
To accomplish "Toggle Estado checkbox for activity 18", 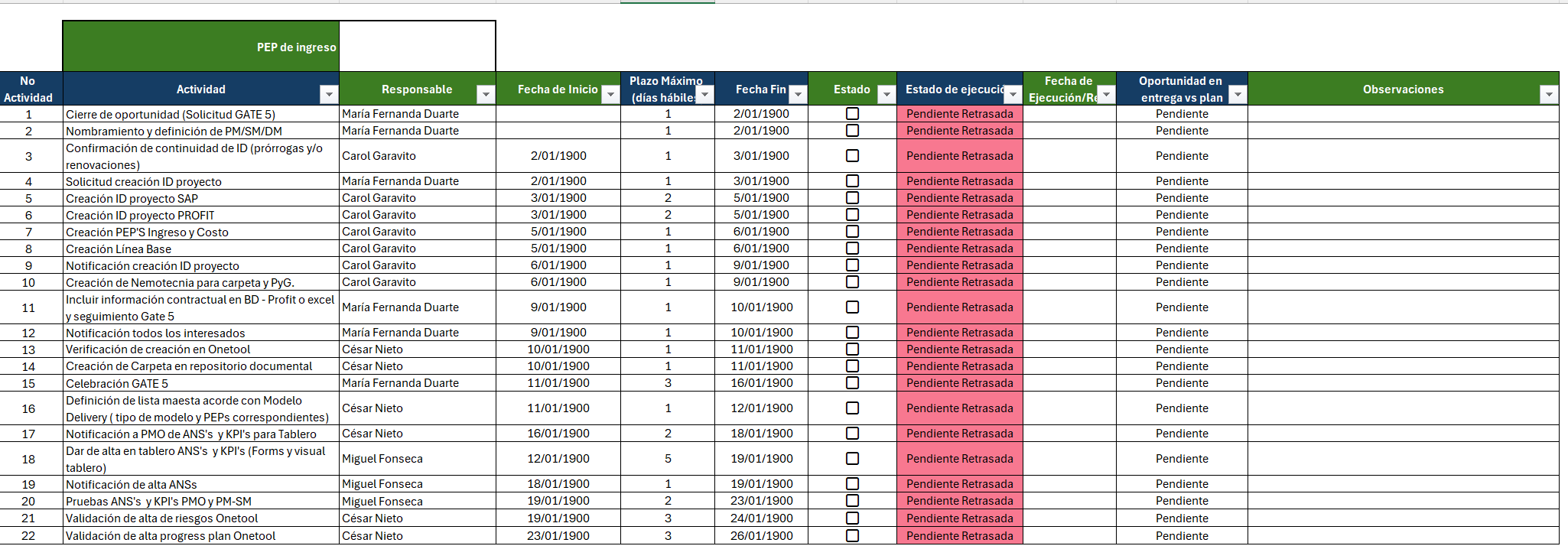I will coord(852,459).
